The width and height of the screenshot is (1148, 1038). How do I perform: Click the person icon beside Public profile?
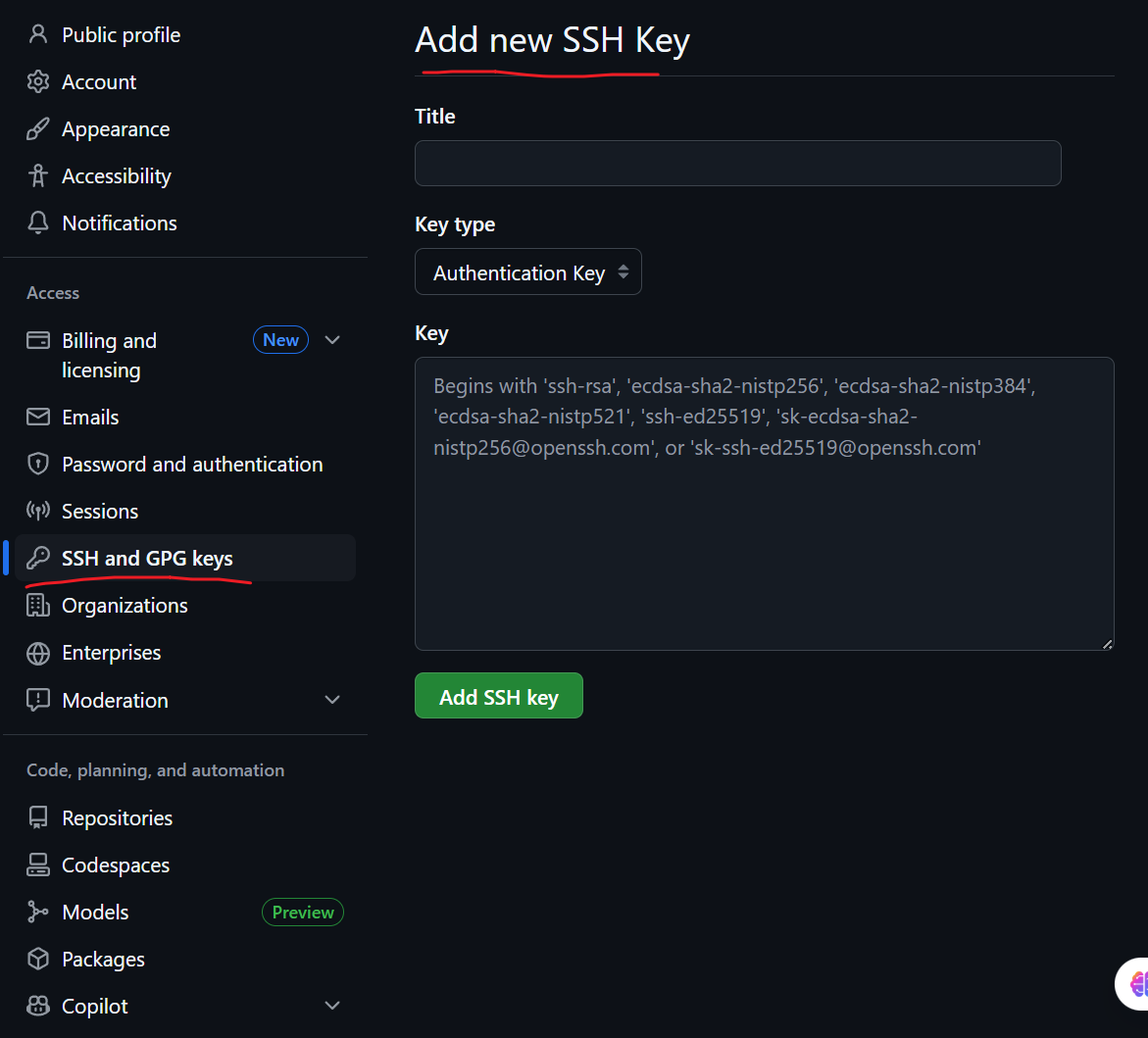click(38, 34)
